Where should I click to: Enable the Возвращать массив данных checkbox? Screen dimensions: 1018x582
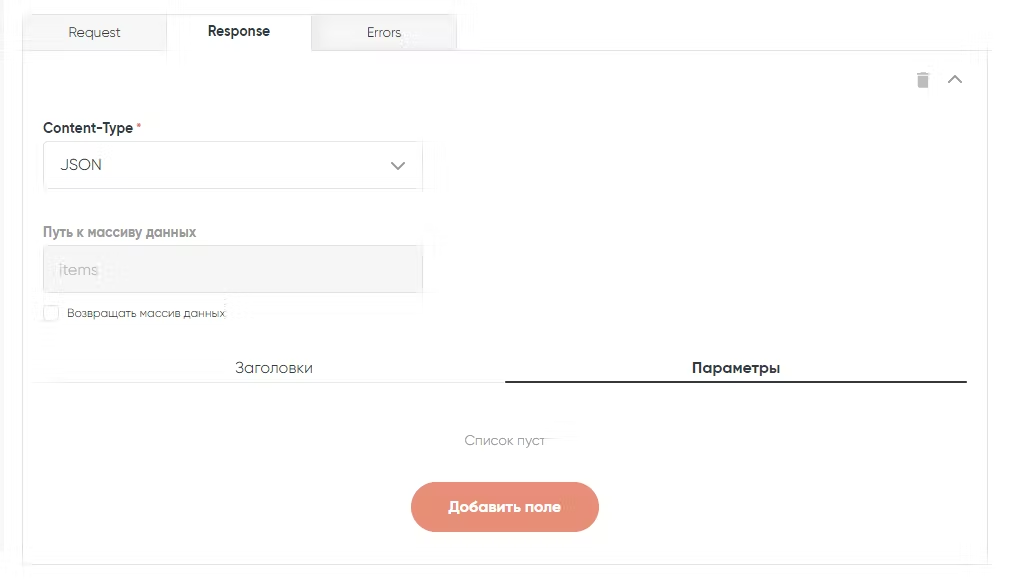[51, 313]
